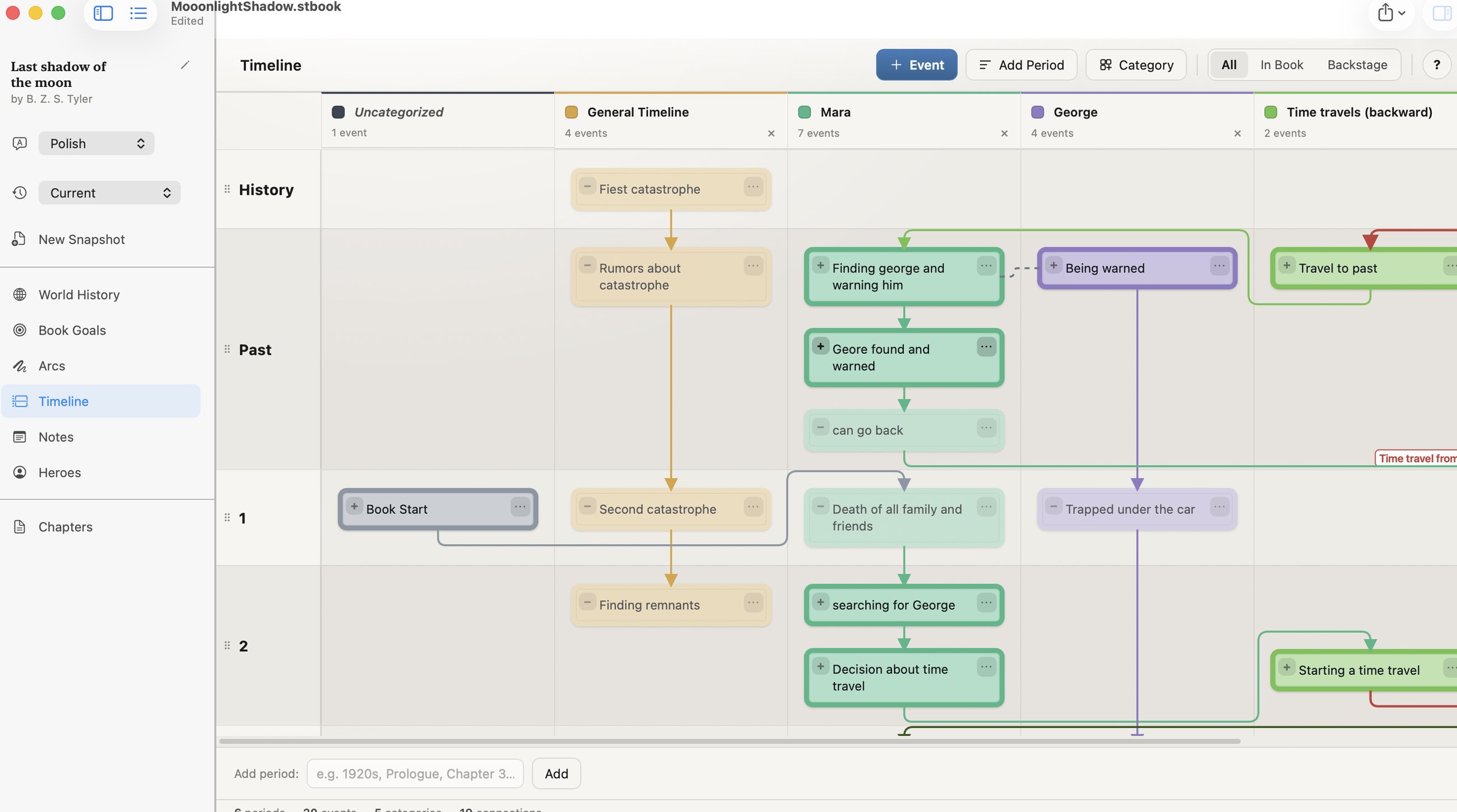Remove the George category column

click(x=1237, y=133)
